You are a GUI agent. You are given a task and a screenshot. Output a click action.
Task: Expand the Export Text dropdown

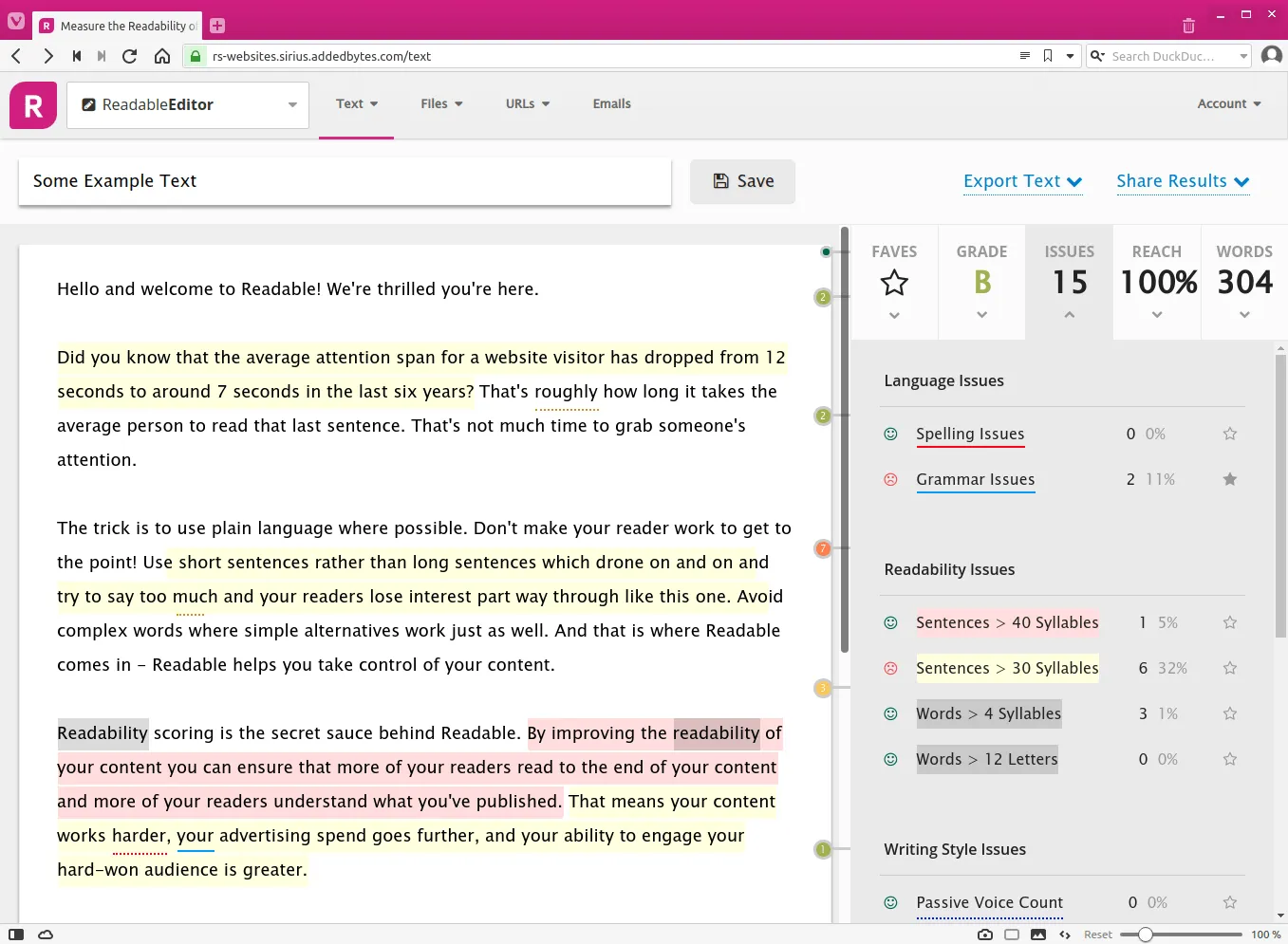1022,181
